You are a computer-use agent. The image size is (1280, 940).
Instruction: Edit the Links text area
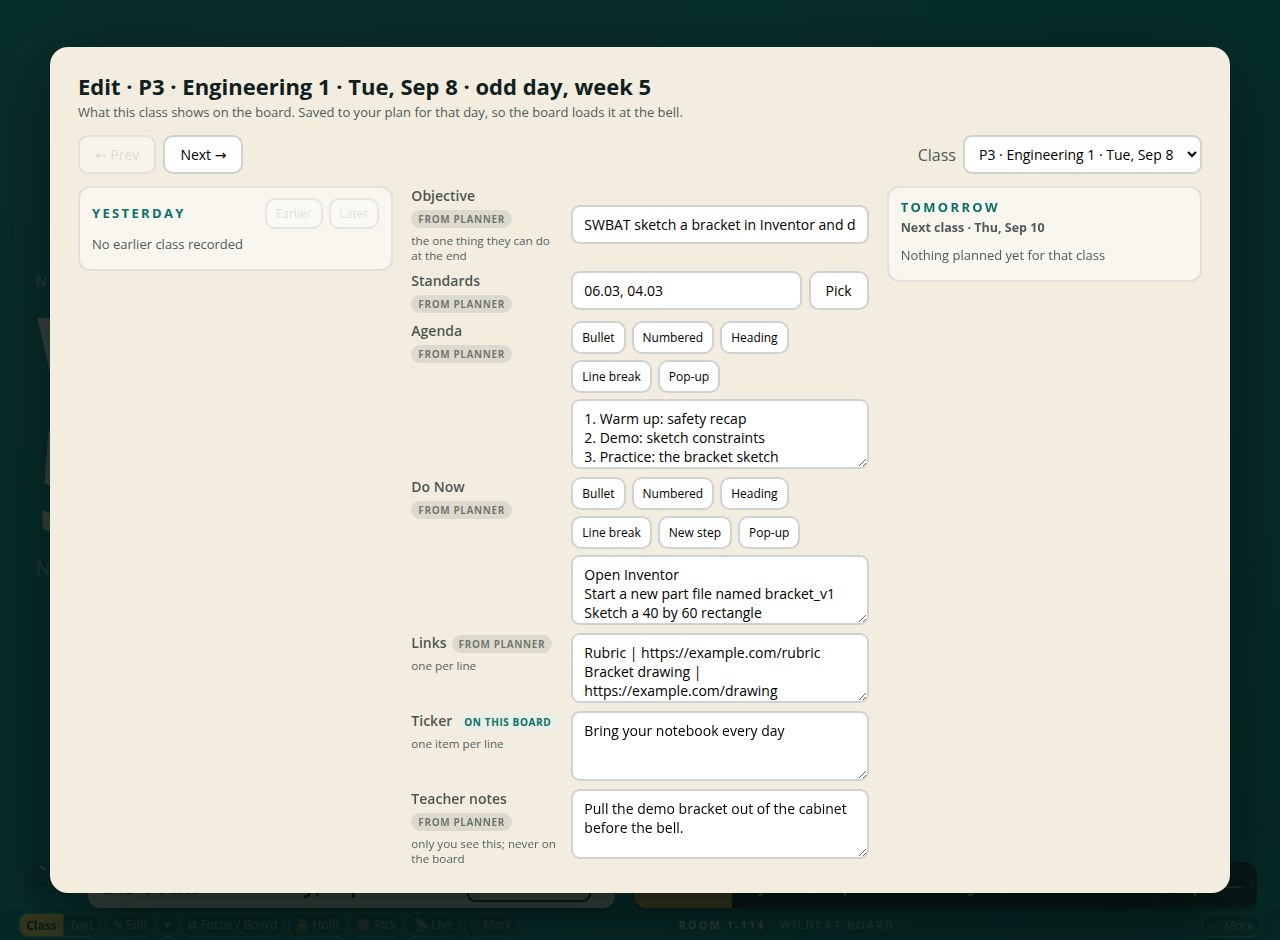coord(720,668)
